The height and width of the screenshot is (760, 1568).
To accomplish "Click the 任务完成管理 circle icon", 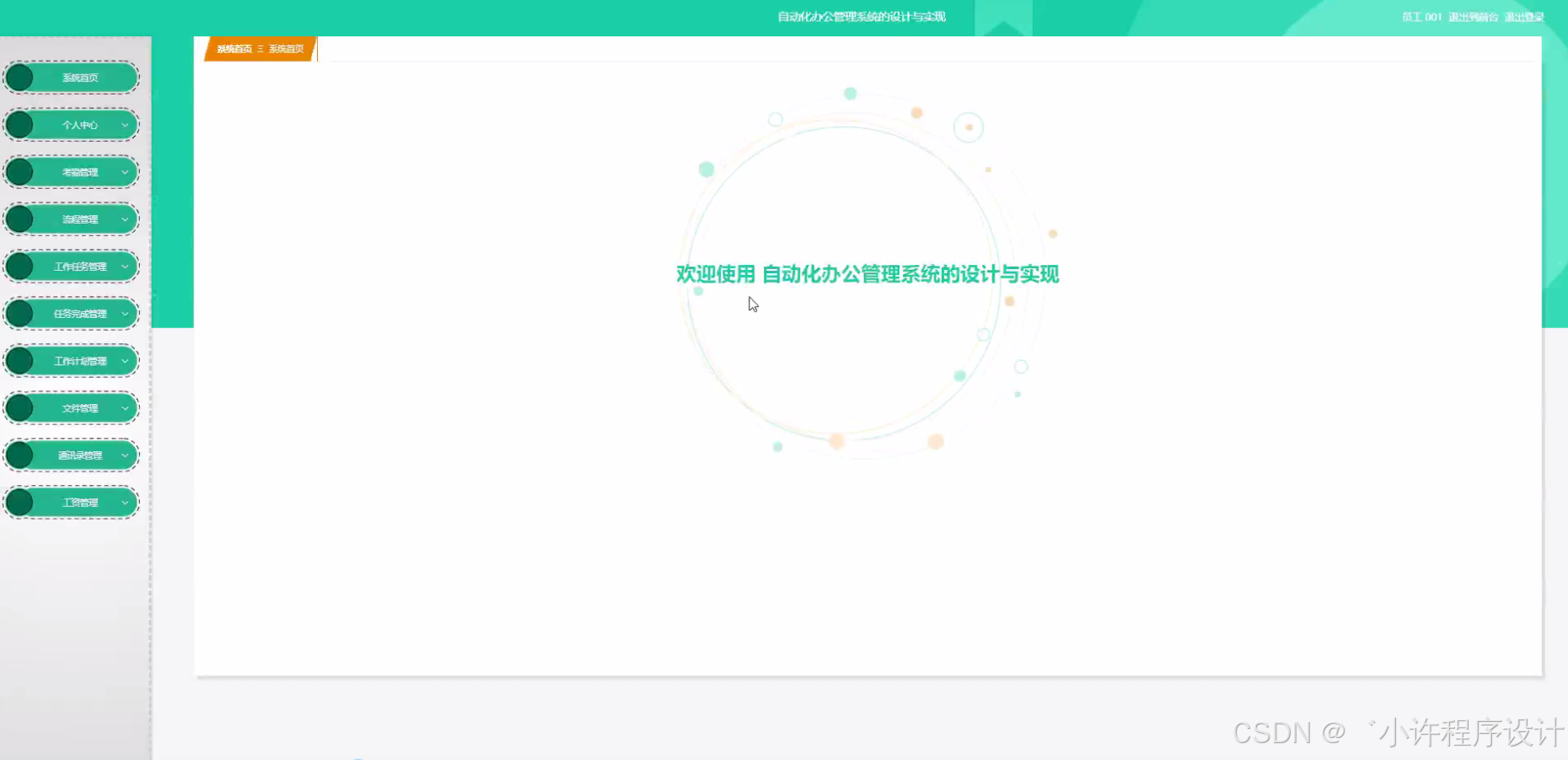I will 20,313.
